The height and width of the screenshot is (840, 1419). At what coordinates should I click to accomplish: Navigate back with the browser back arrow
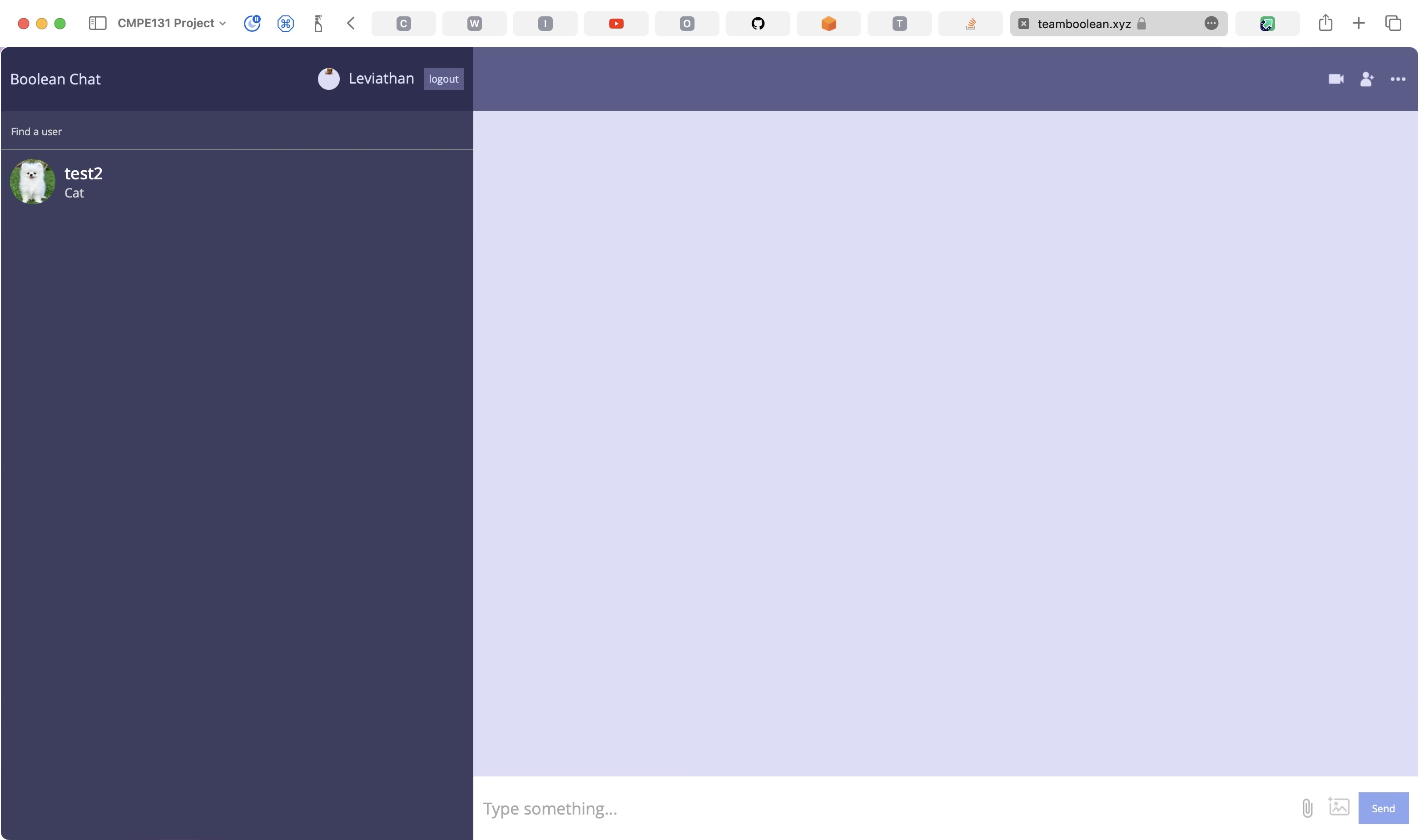pos(350,23)
